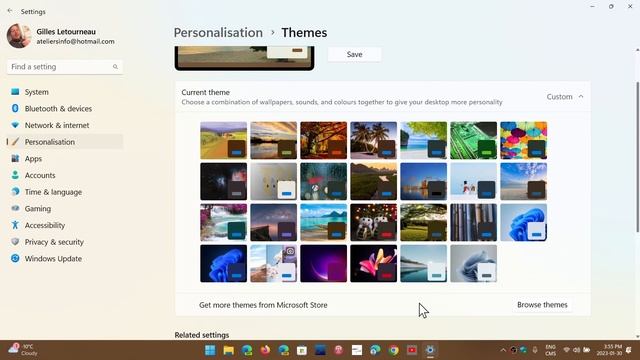The image size is (640, 360).
Task: Show hidden system tray icons
Action: click(503, 350)
